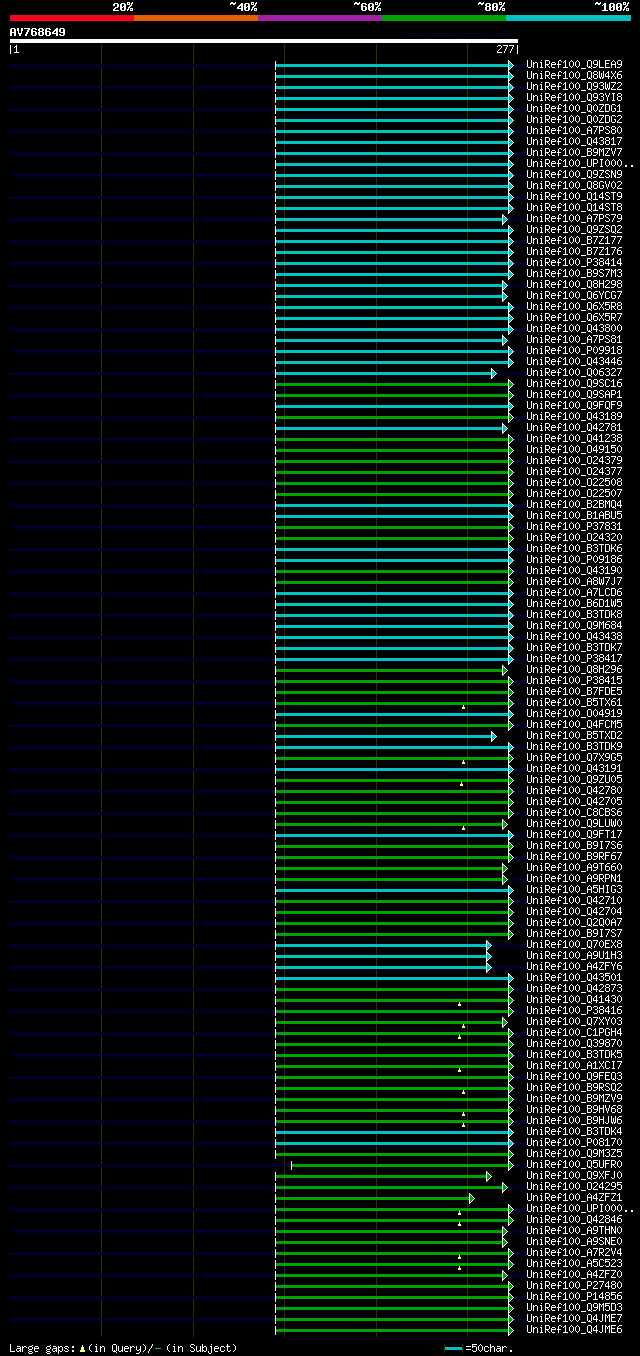The width and height of the screenshot is (640, 1356).
Task: Open hit UniRef100_A5HIG3
Action: coord(574,890)
